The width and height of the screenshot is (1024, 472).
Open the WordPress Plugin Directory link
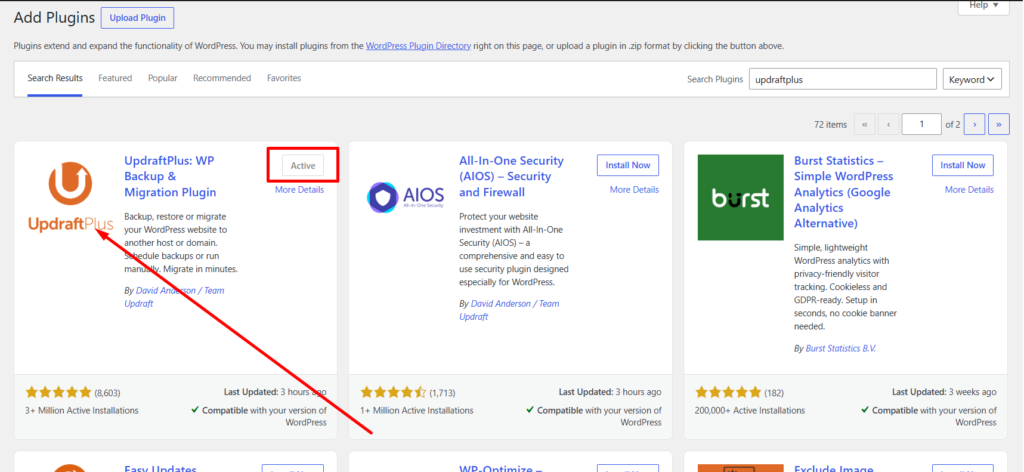pos(418,46)
